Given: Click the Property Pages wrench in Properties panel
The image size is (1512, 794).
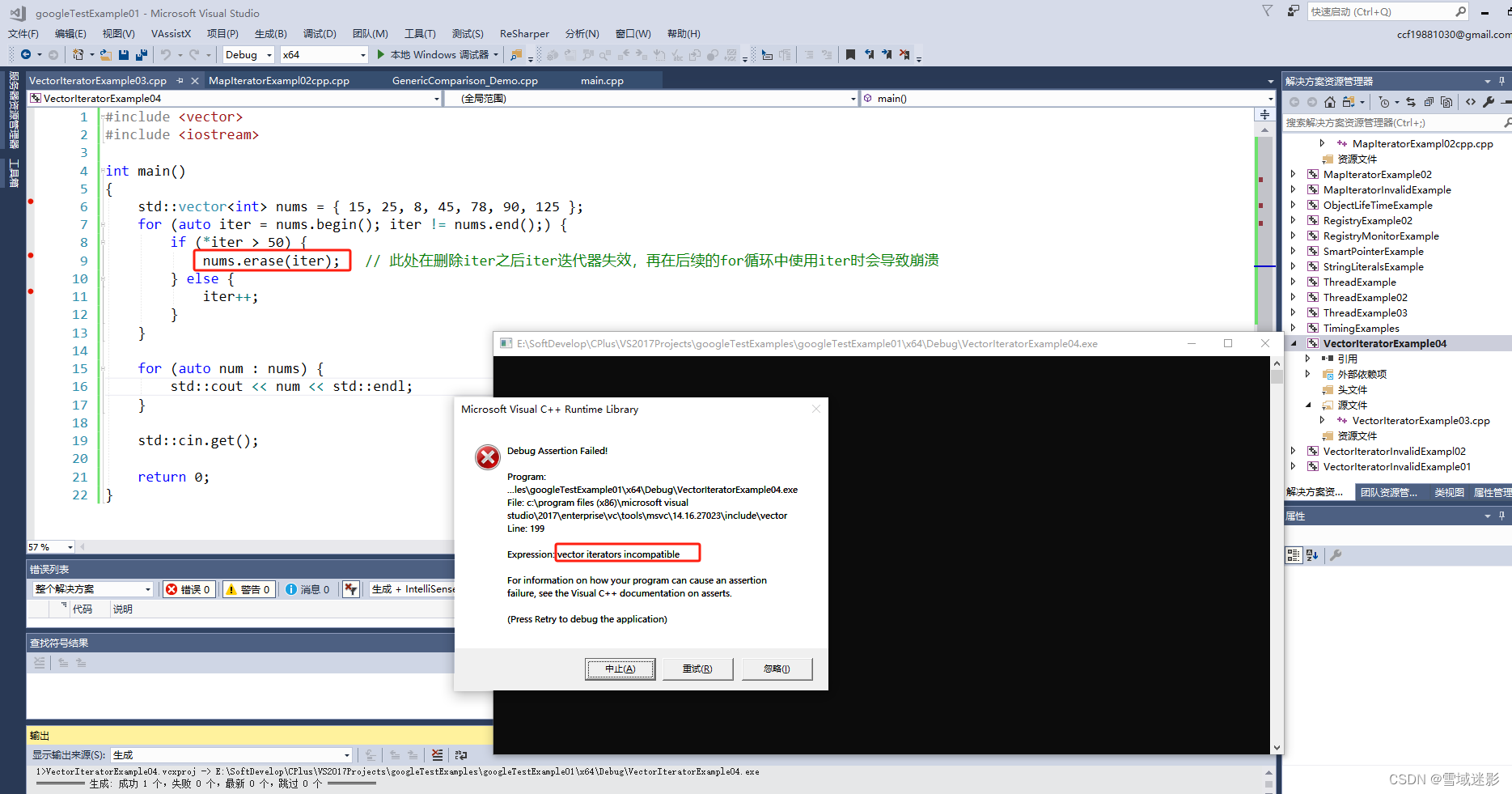Looking at the screenshot, I should [x=1336, y=555].
